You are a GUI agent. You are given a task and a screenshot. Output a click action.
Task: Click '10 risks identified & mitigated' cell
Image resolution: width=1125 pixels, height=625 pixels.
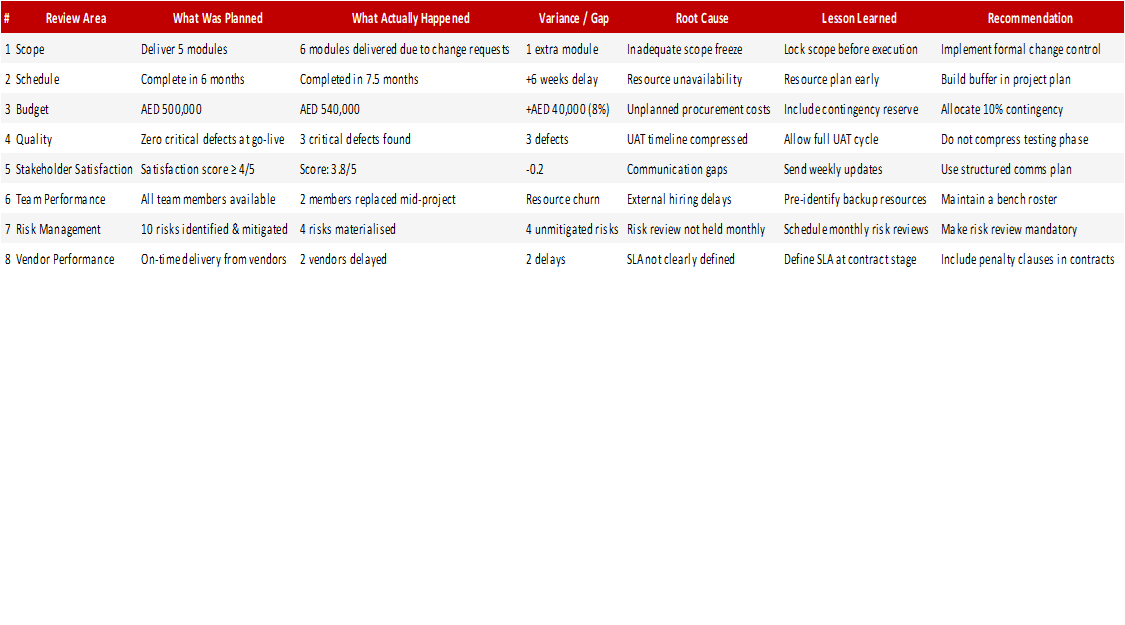(214, 230)
